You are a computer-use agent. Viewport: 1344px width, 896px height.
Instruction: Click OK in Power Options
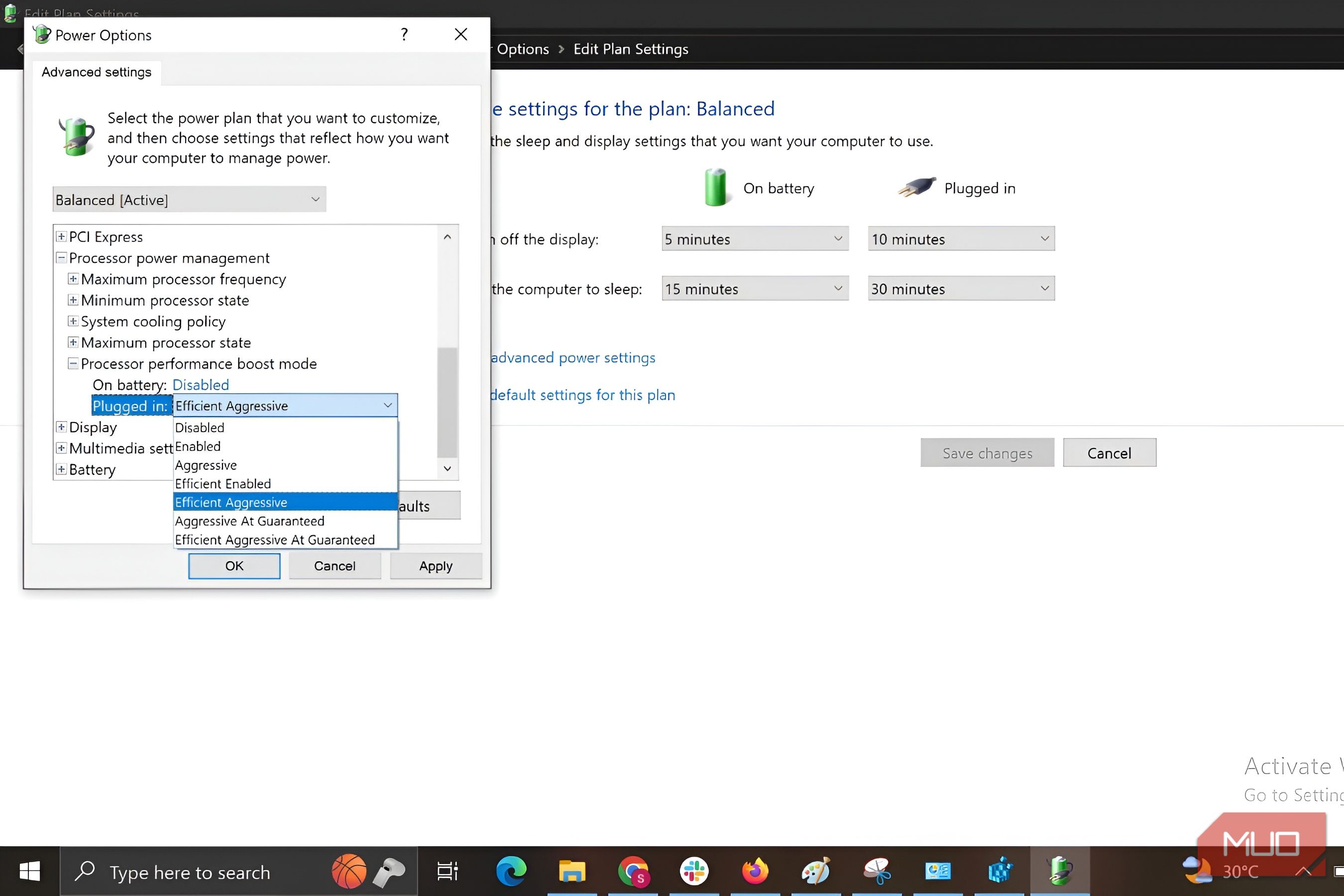[234, 565]
